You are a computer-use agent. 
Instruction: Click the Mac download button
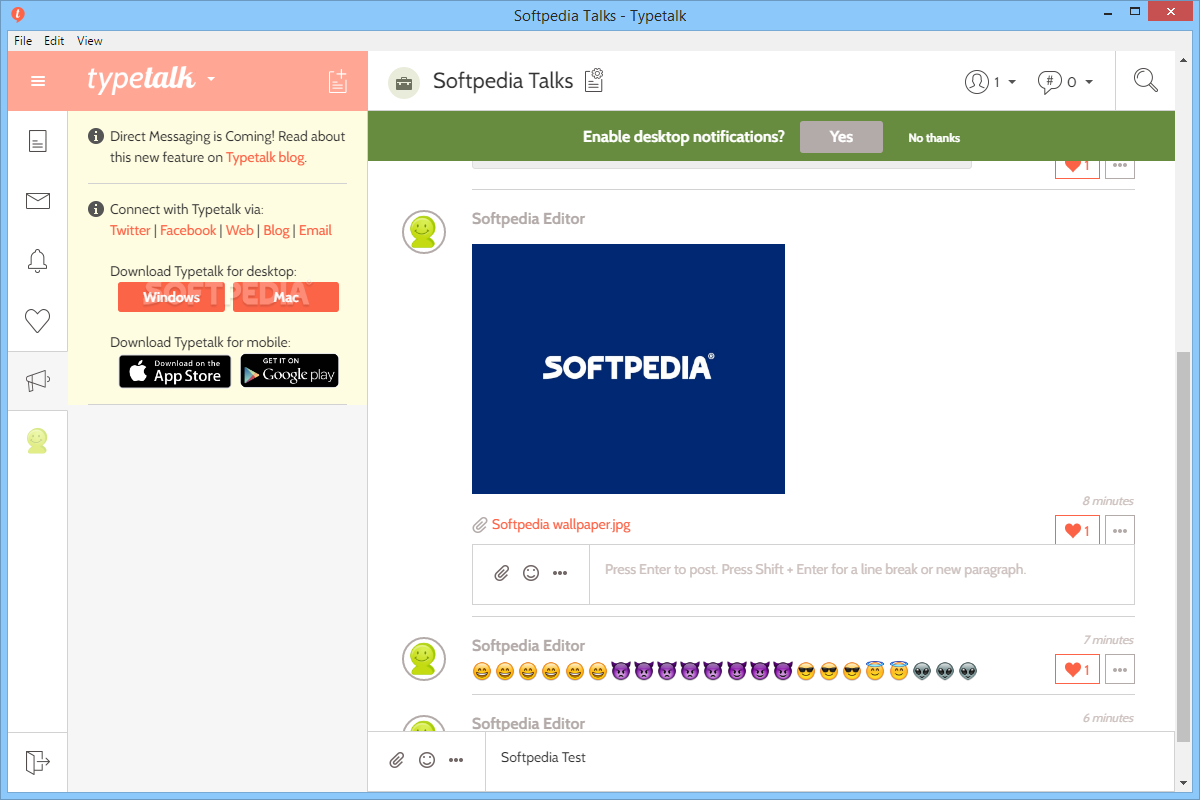pos(286,297)
